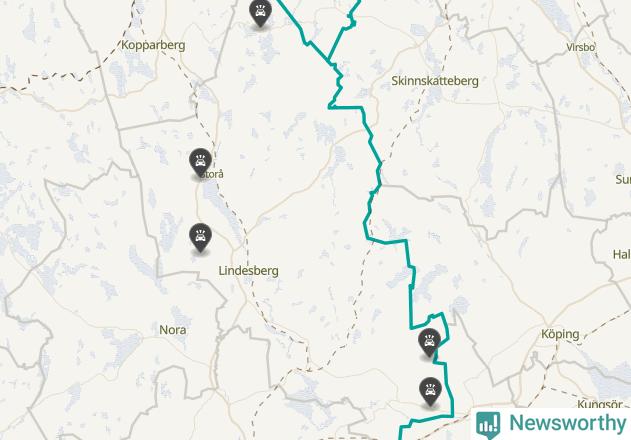This screenshot has width=631, height=440.
Task: Click the upper crash marker on the teal line west of Köping
Action: 429,343
